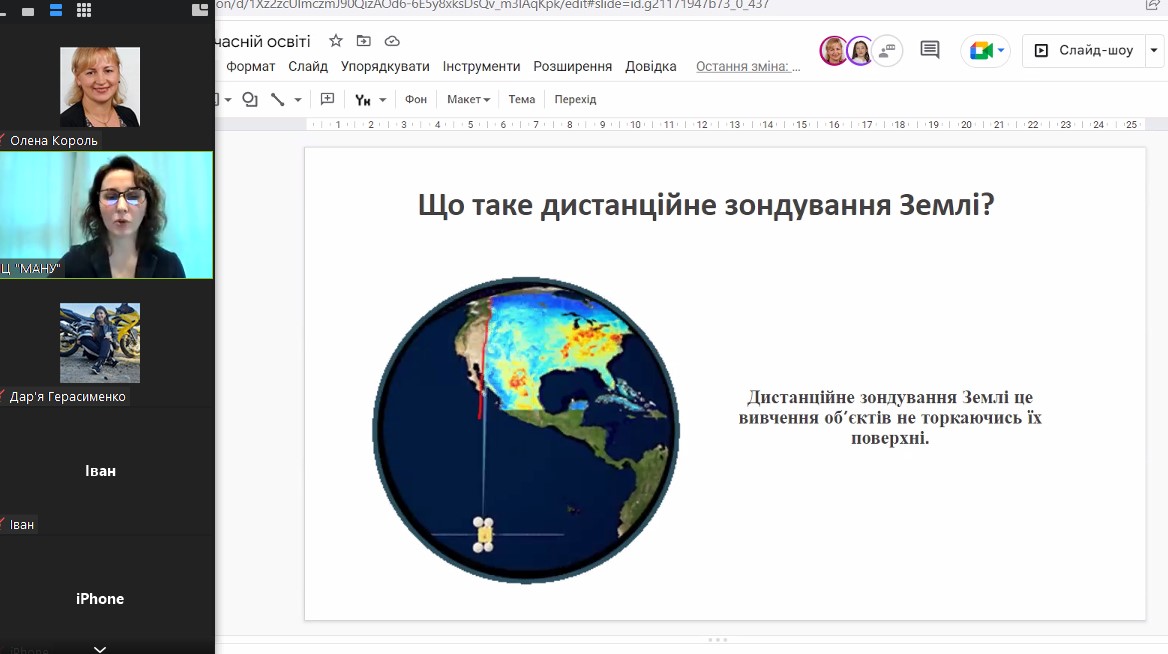Screen dimensions: 1168x654
Task: Switch Zoom to single-tile view
Action: [x=28, y=11]
